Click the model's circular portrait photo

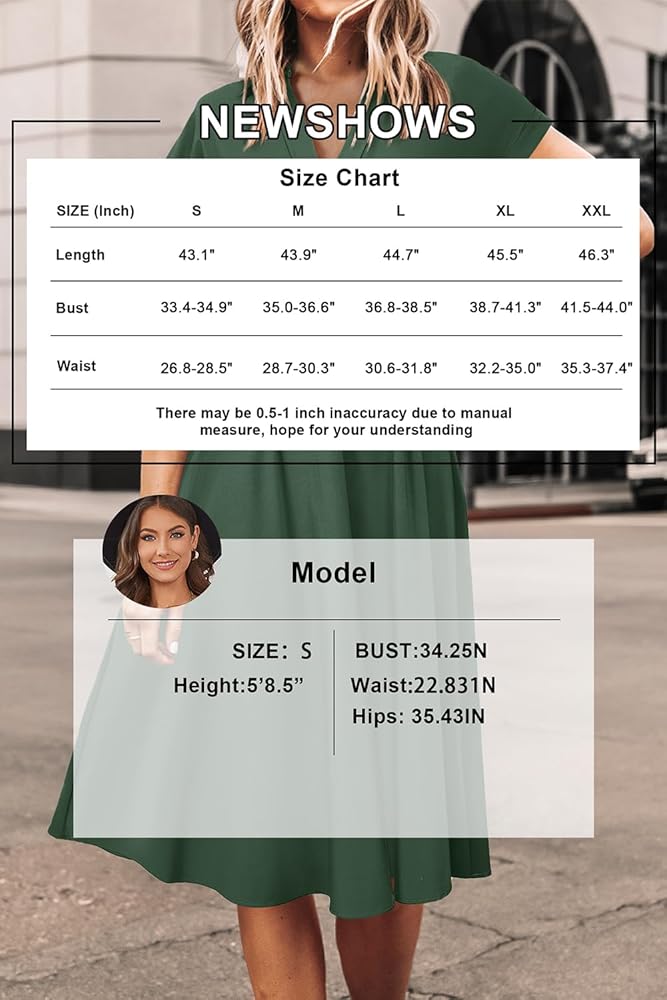pyautogui.click(x=161, y=551)
